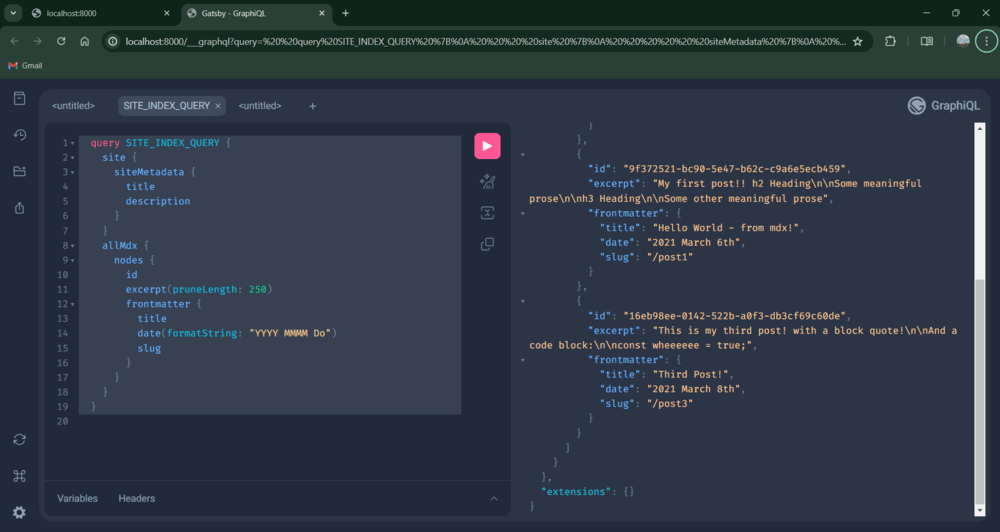Collapse the allMdx block fold arrow
This screenshot has width=1000, height=532.
(73, 246)
